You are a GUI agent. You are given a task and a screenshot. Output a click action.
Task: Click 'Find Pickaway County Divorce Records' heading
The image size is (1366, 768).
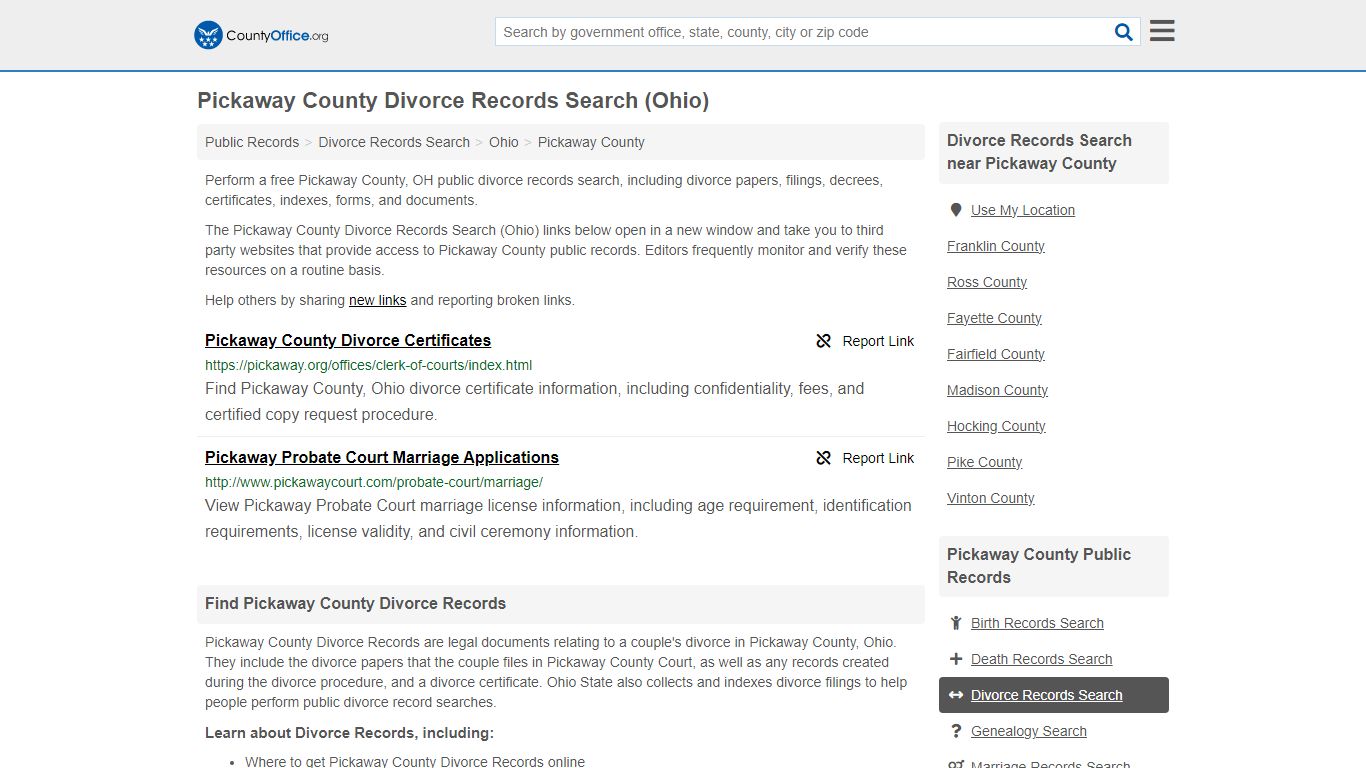coord(355,604)
